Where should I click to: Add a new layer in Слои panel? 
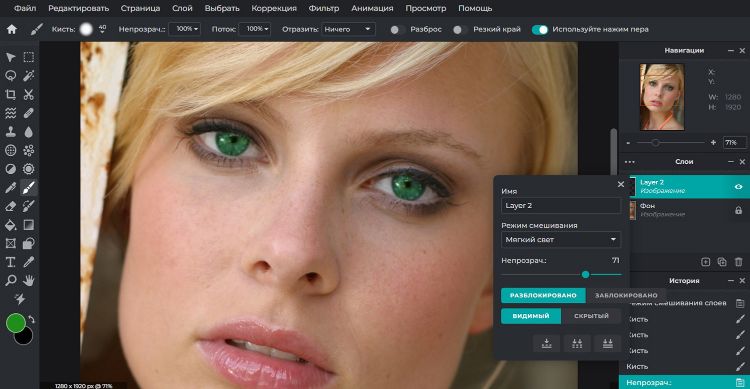point(706,262)
